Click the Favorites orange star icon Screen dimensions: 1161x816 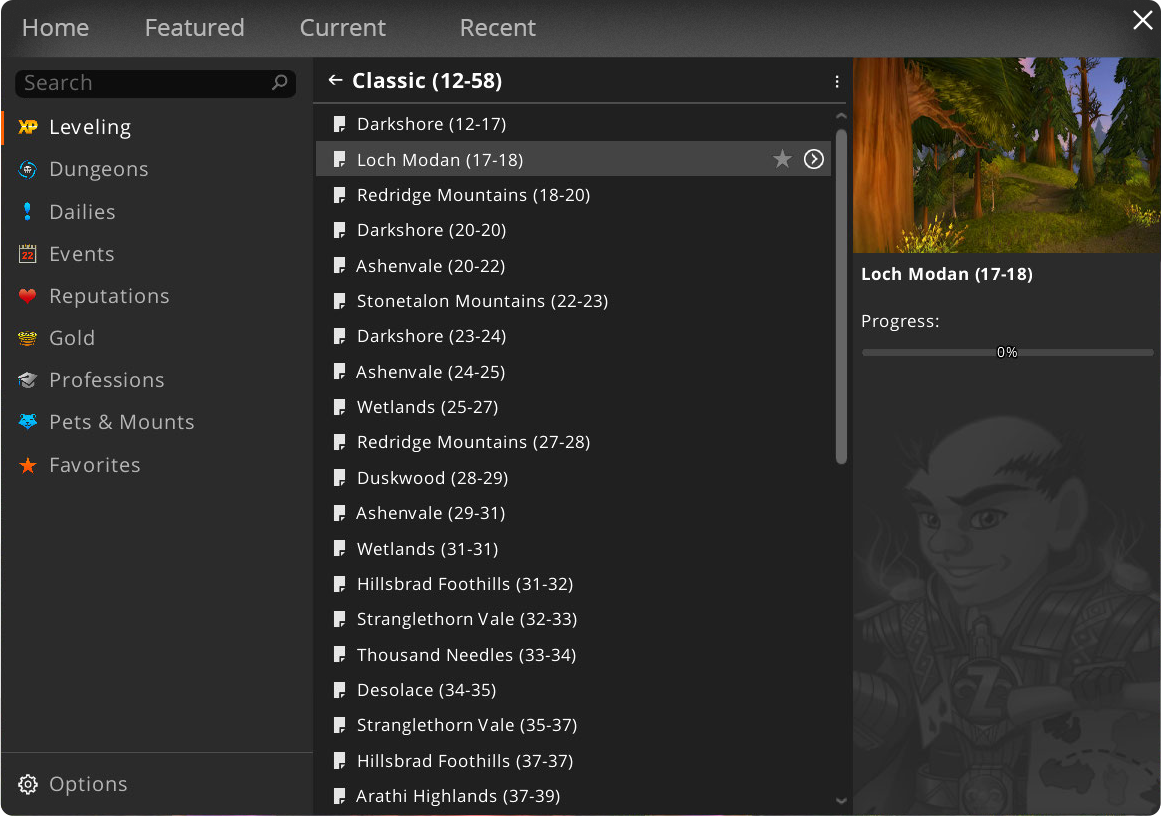pyautogui.click(x=28, y=465)
